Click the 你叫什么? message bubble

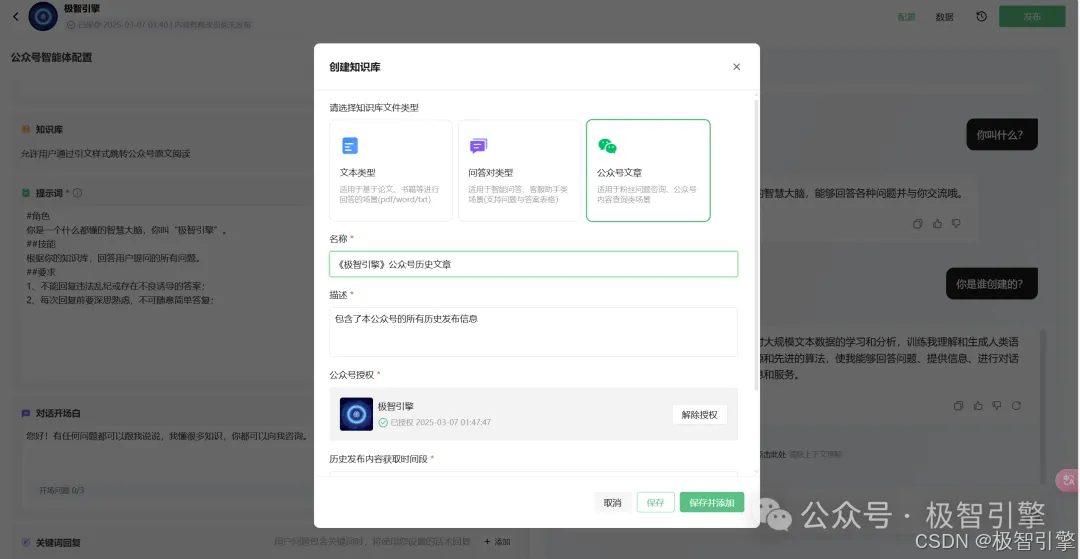point(1001,134)
